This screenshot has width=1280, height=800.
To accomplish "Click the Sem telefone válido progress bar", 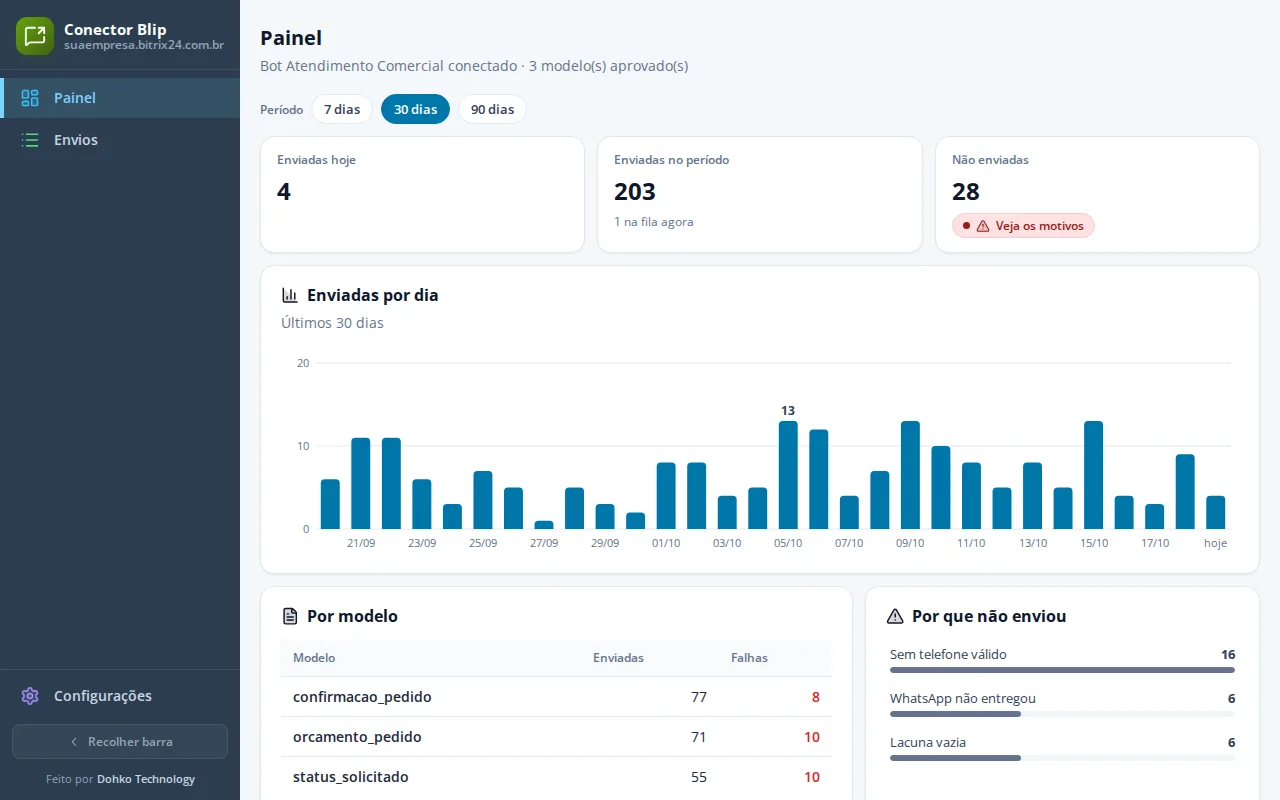I will (x=1062, y=670).
